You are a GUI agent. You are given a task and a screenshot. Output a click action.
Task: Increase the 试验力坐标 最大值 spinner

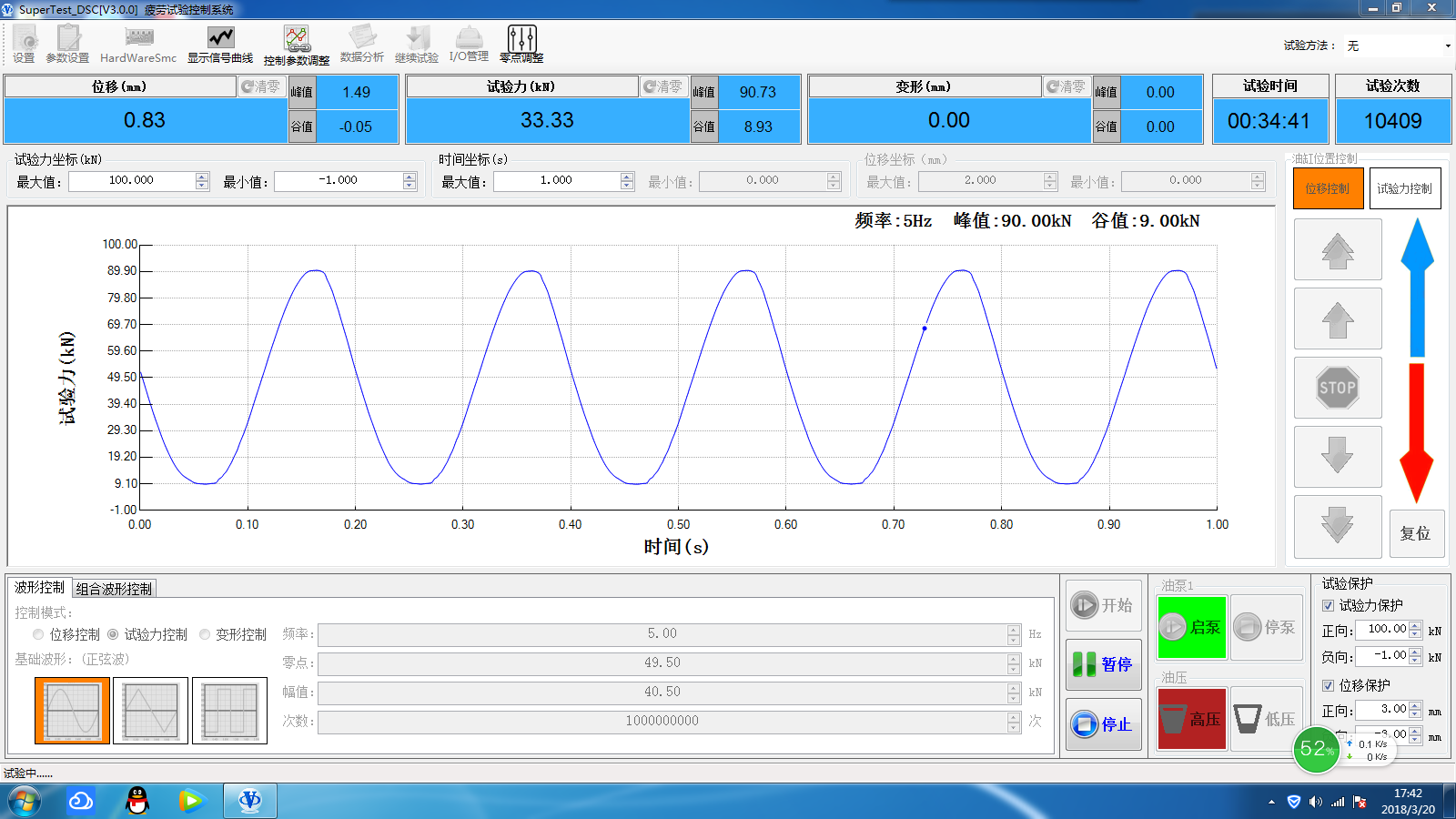pyautogui.click(x=202, y=177)
